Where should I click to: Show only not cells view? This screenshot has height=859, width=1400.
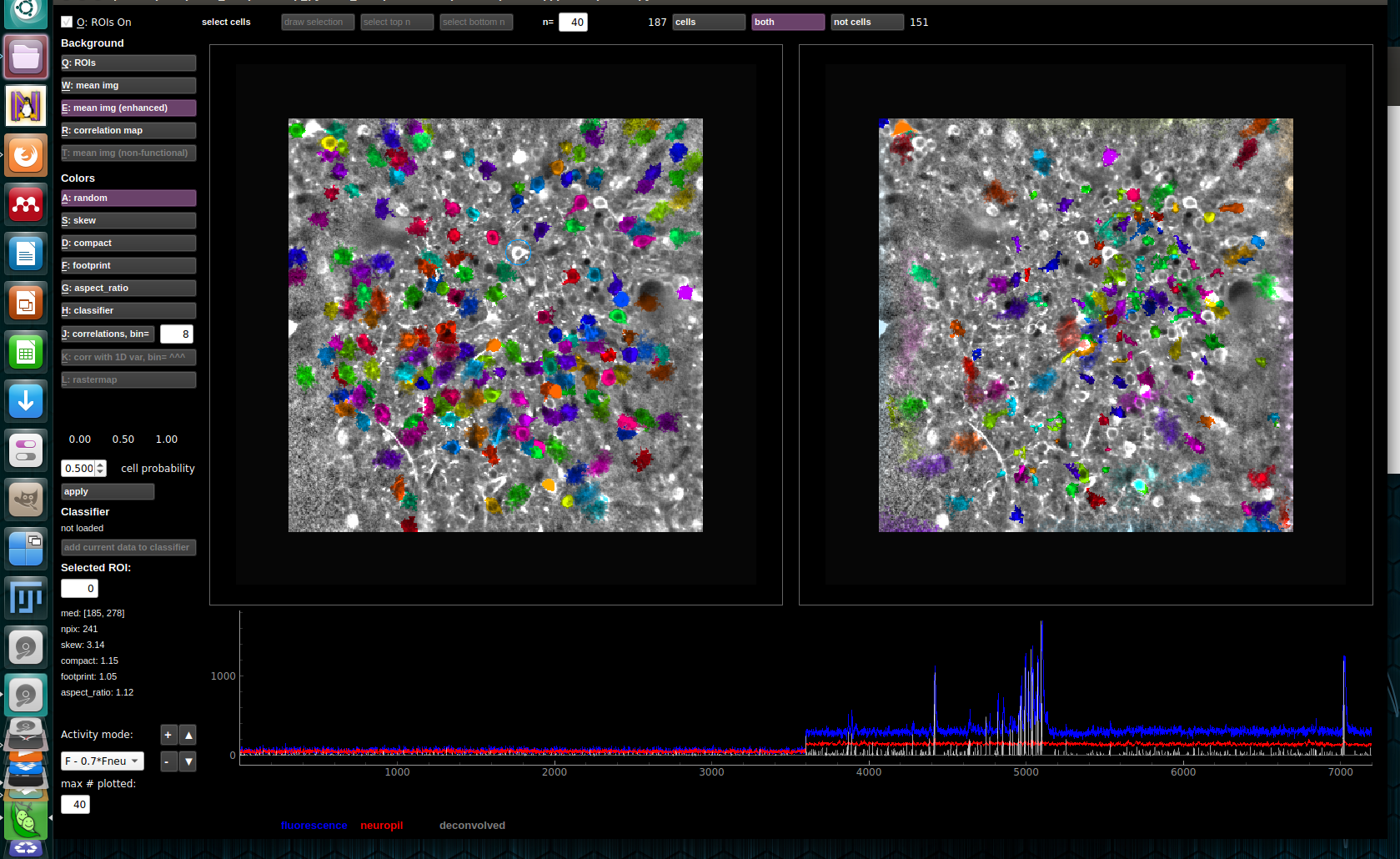point(867,22)
